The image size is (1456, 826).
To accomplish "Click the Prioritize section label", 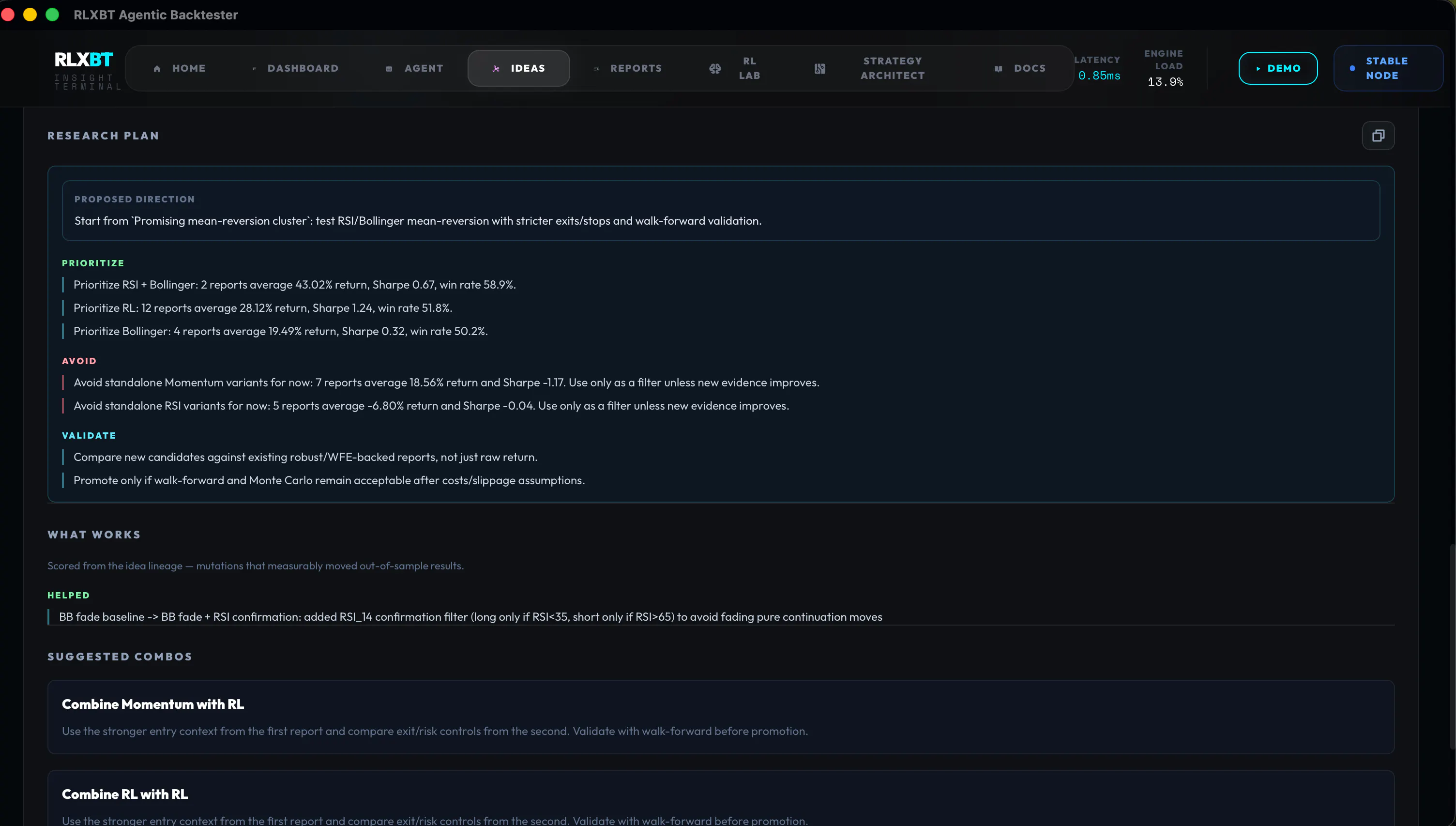I will pyautogui.click(x=93, y=263).
